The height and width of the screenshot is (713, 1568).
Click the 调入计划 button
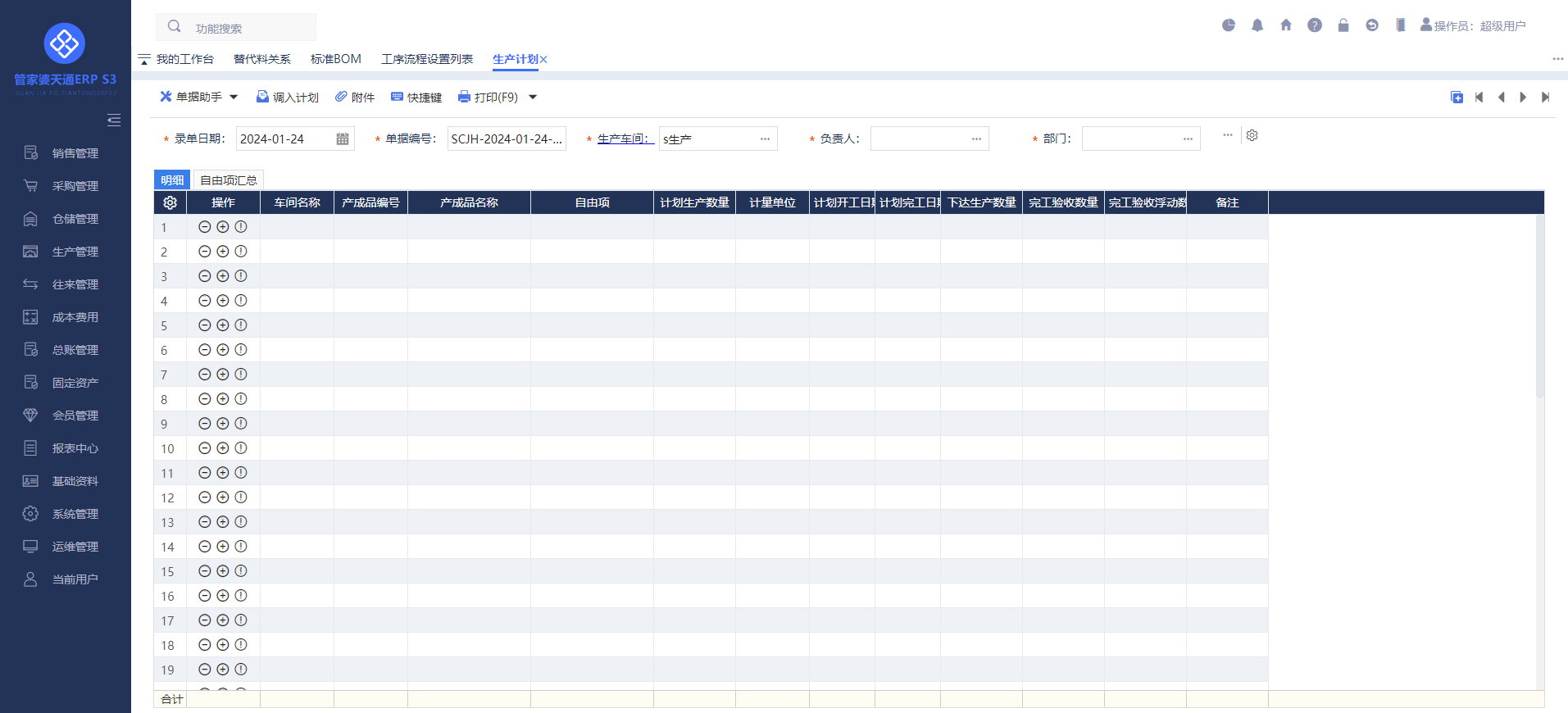[x=287, y=97]
